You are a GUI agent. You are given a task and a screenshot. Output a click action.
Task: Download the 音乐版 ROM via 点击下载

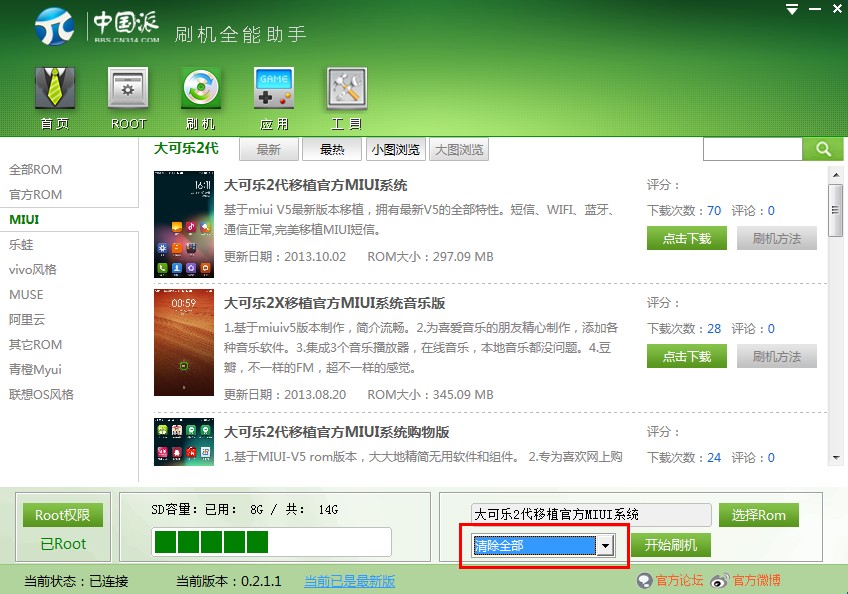[687, 356]
